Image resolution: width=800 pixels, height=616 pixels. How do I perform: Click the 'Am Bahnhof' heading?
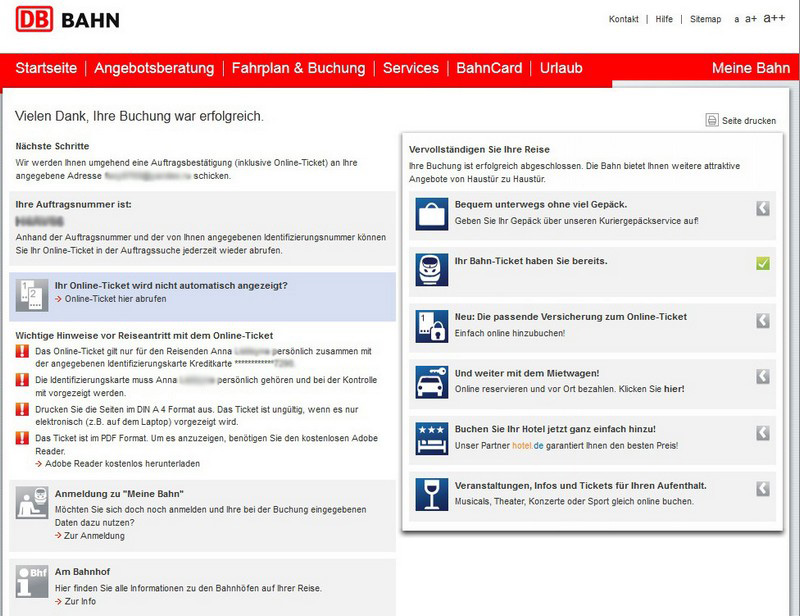tap(82, 572)
